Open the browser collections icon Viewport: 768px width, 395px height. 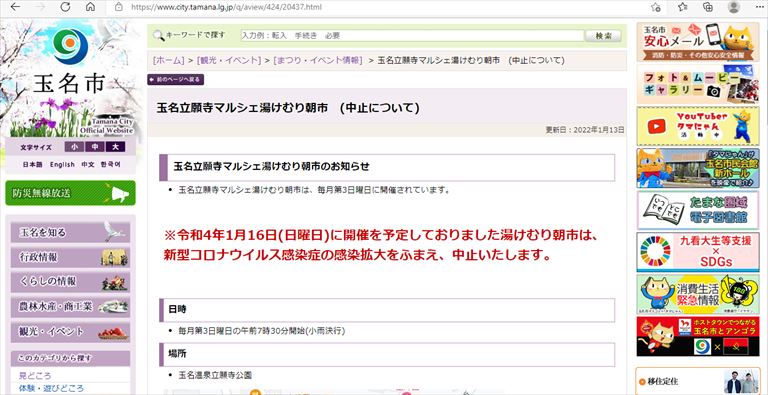coord(708,7)
